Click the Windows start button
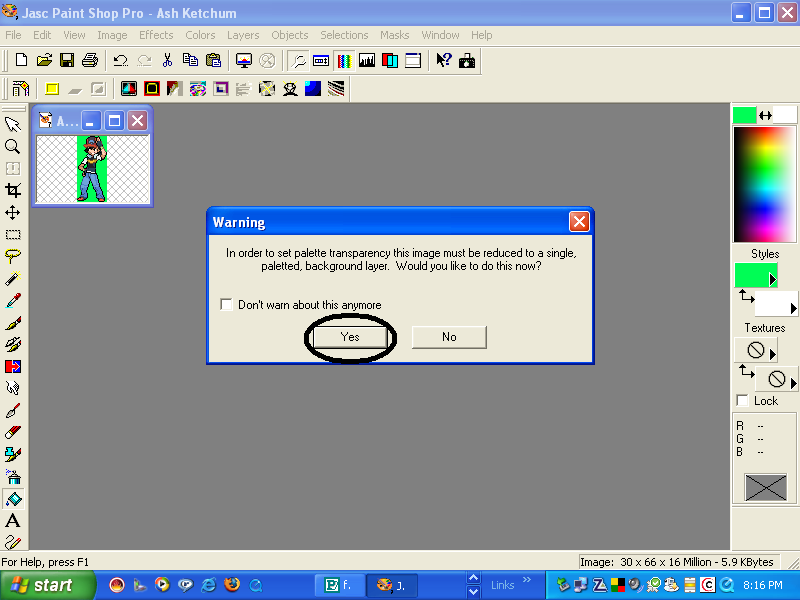This screenshot has width=800, height=600. (47, 585)
